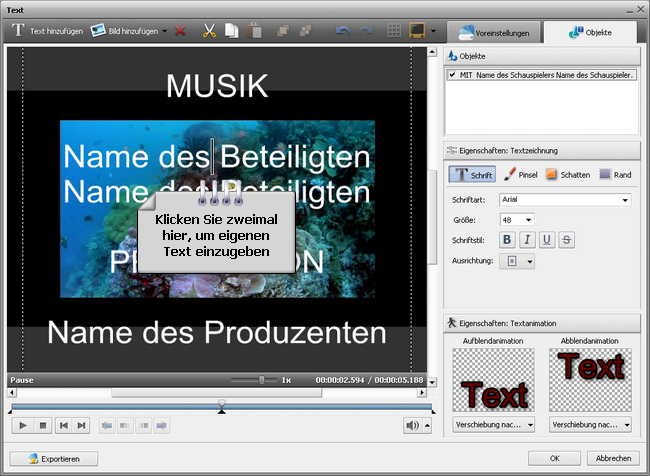Screen dimensions: 650x476
Task: Click the Aufblendanimation preview thumbnail
Action: pos(493,380)
